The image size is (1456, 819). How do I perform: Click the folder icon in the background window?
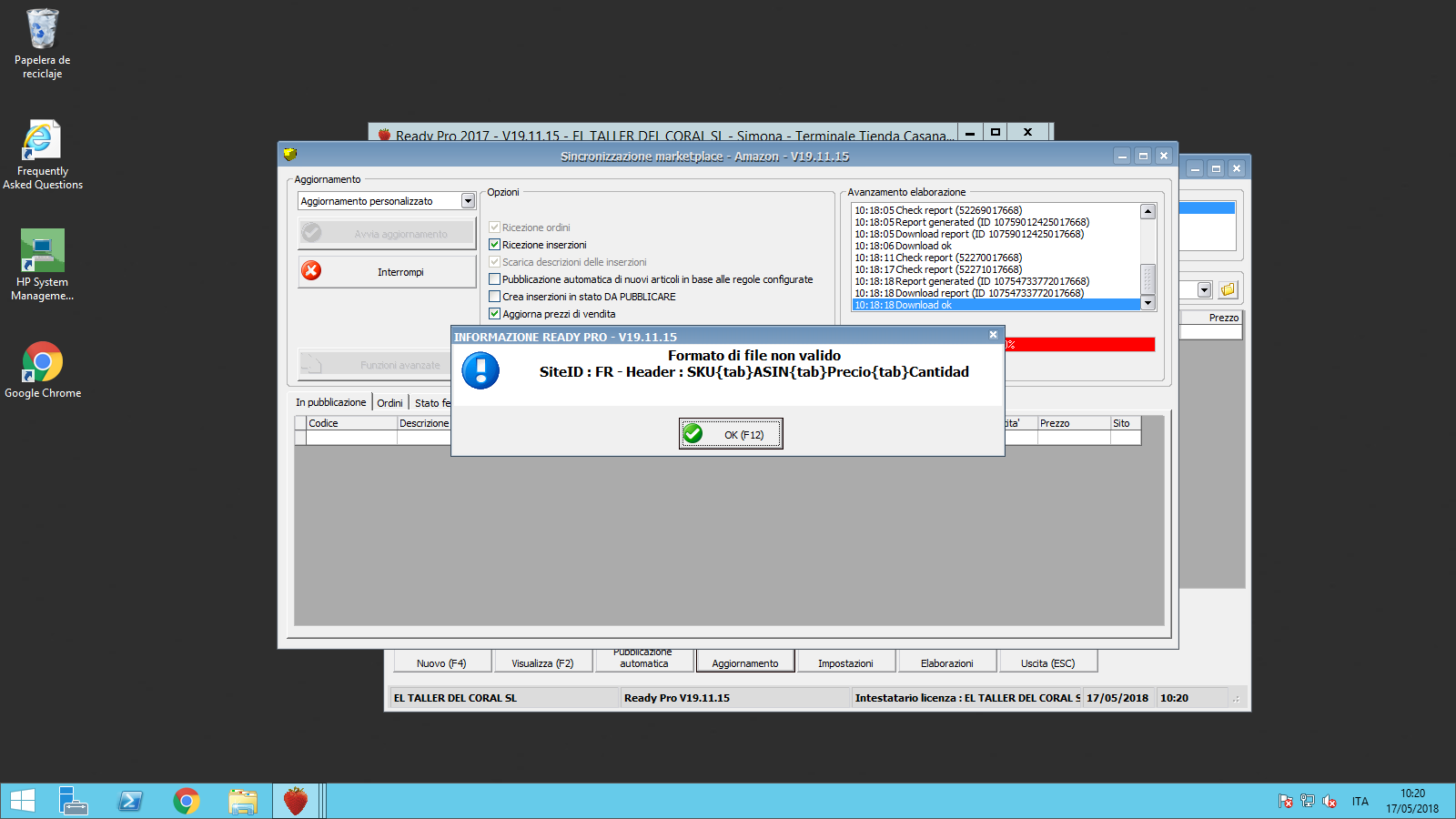(1228, 289)
